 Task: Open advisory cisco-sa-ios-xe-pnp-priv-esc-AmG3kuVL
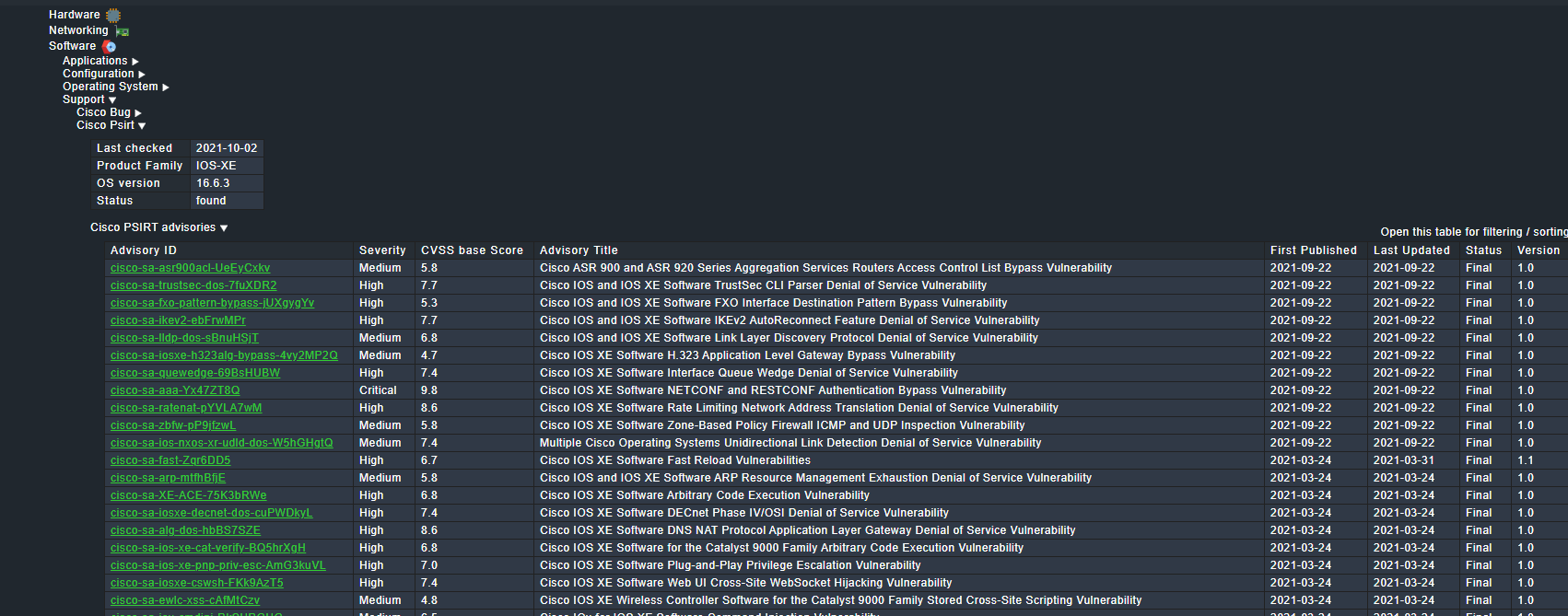point(218,565)
